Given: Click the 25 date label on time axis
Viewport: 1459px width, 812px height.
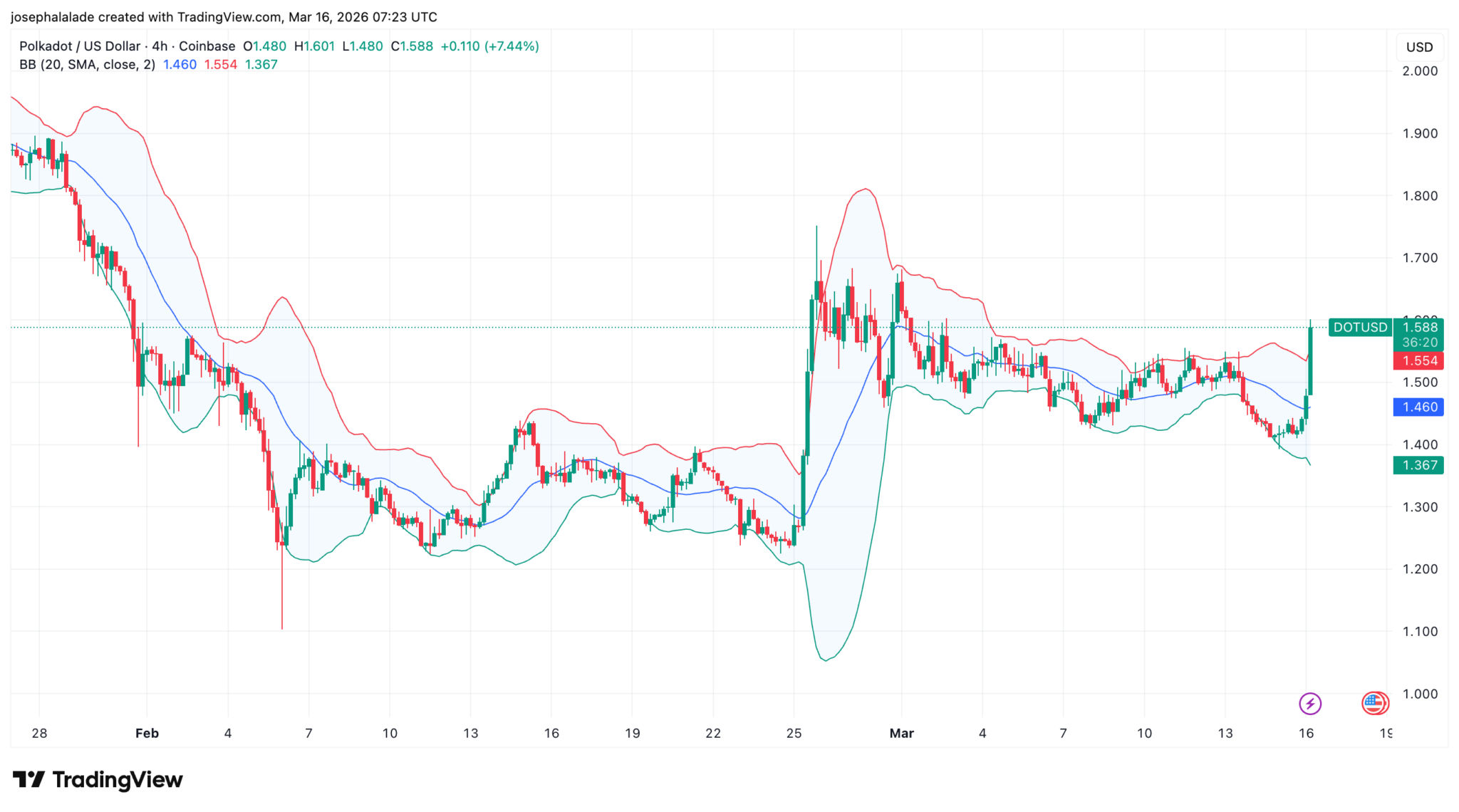Looking at the screenshot, I should point(794,733).
